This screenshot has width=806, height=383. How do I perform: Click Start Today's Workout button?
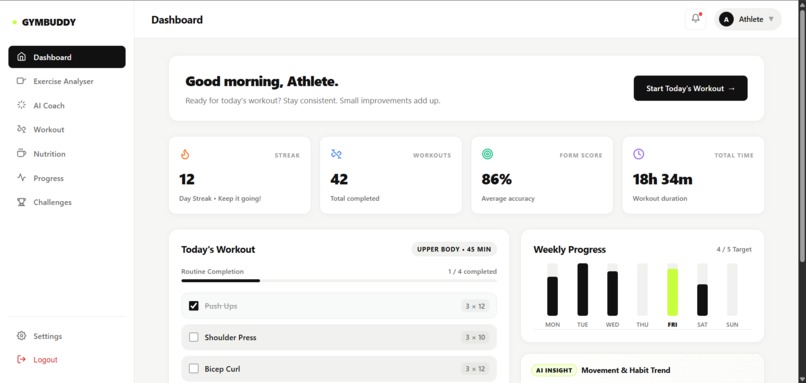click(690, 88)
